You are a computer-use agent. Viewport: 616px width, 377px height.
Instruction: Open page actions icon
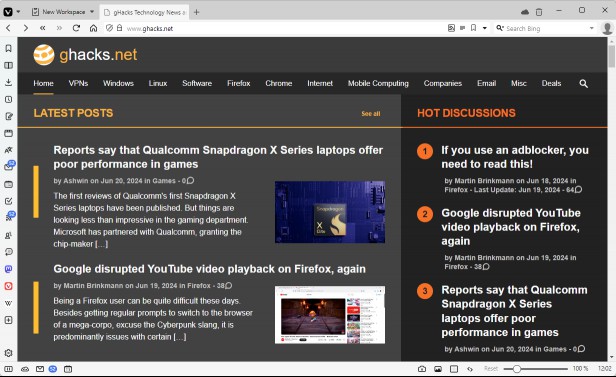click(470, 369)
